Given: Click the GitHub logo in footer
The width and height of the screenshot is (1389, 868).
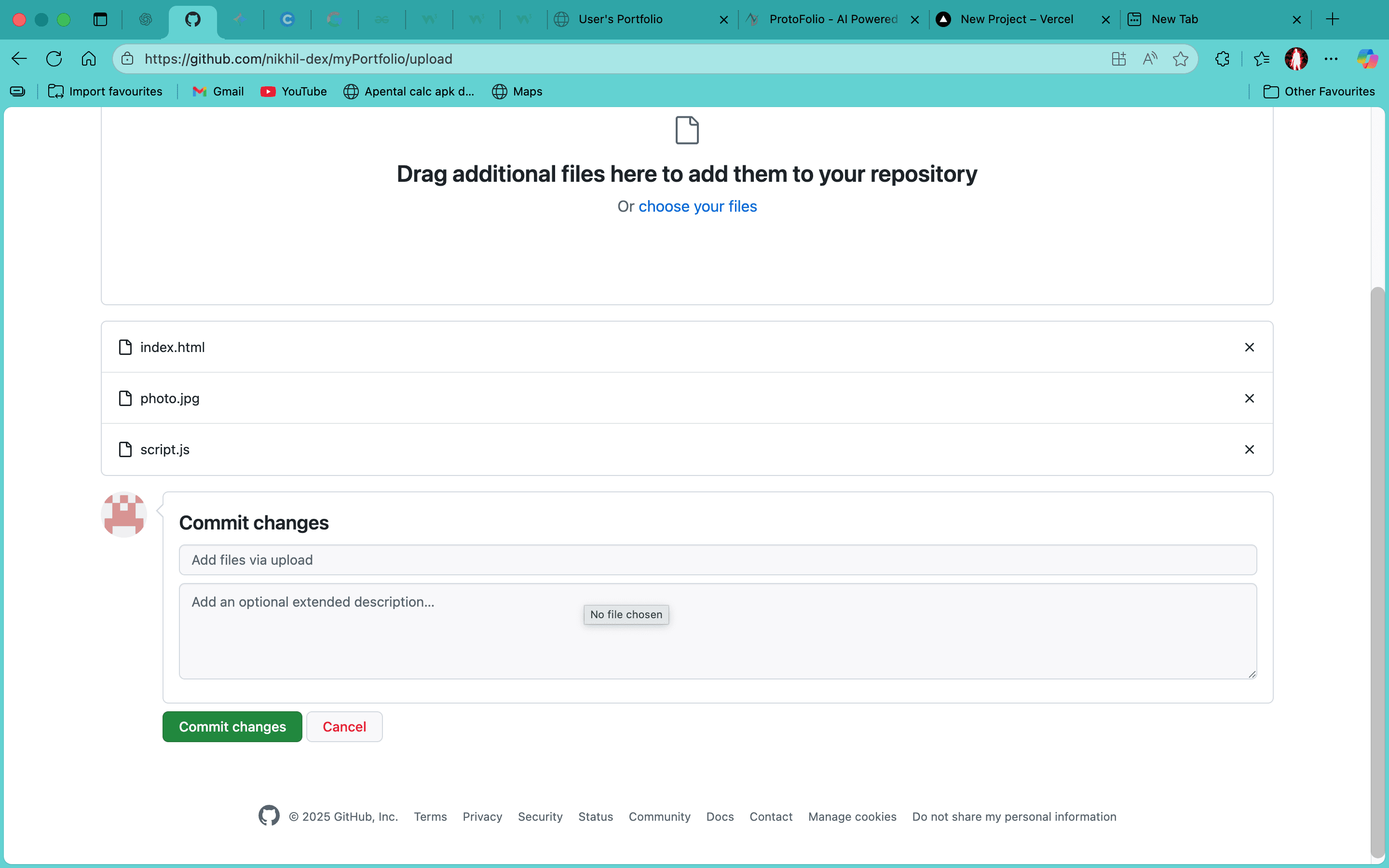Looking at the screenshot, I should [269, 816].
